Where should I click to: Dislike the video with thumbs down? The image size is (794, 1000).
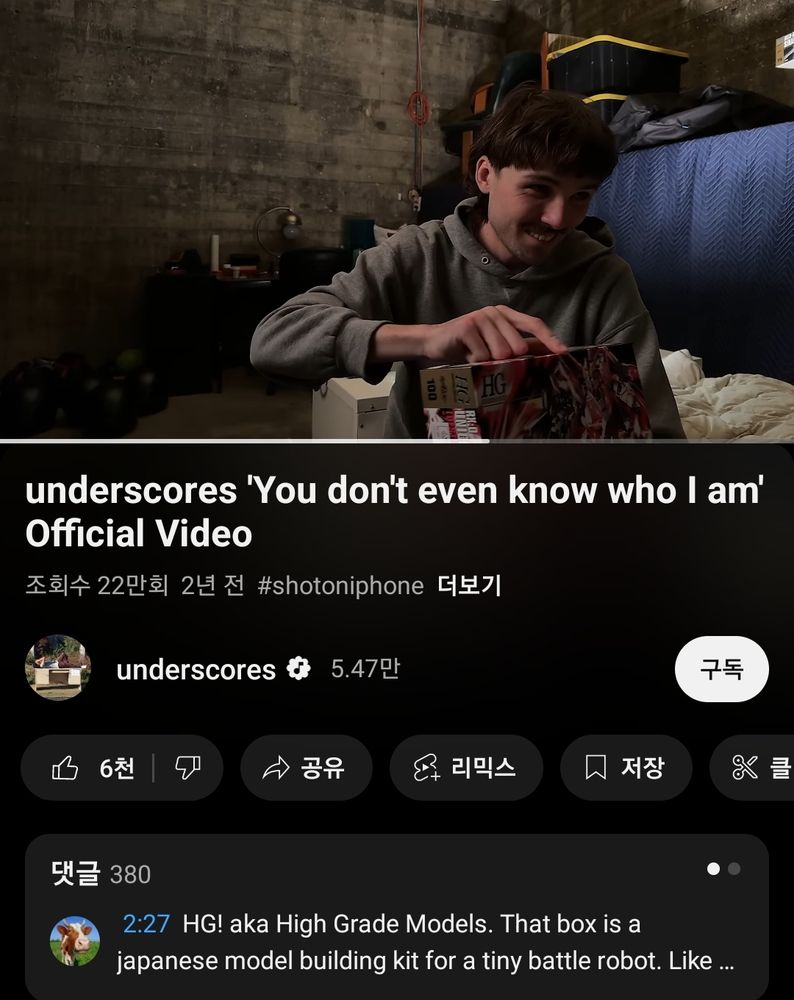click(187, 768)
